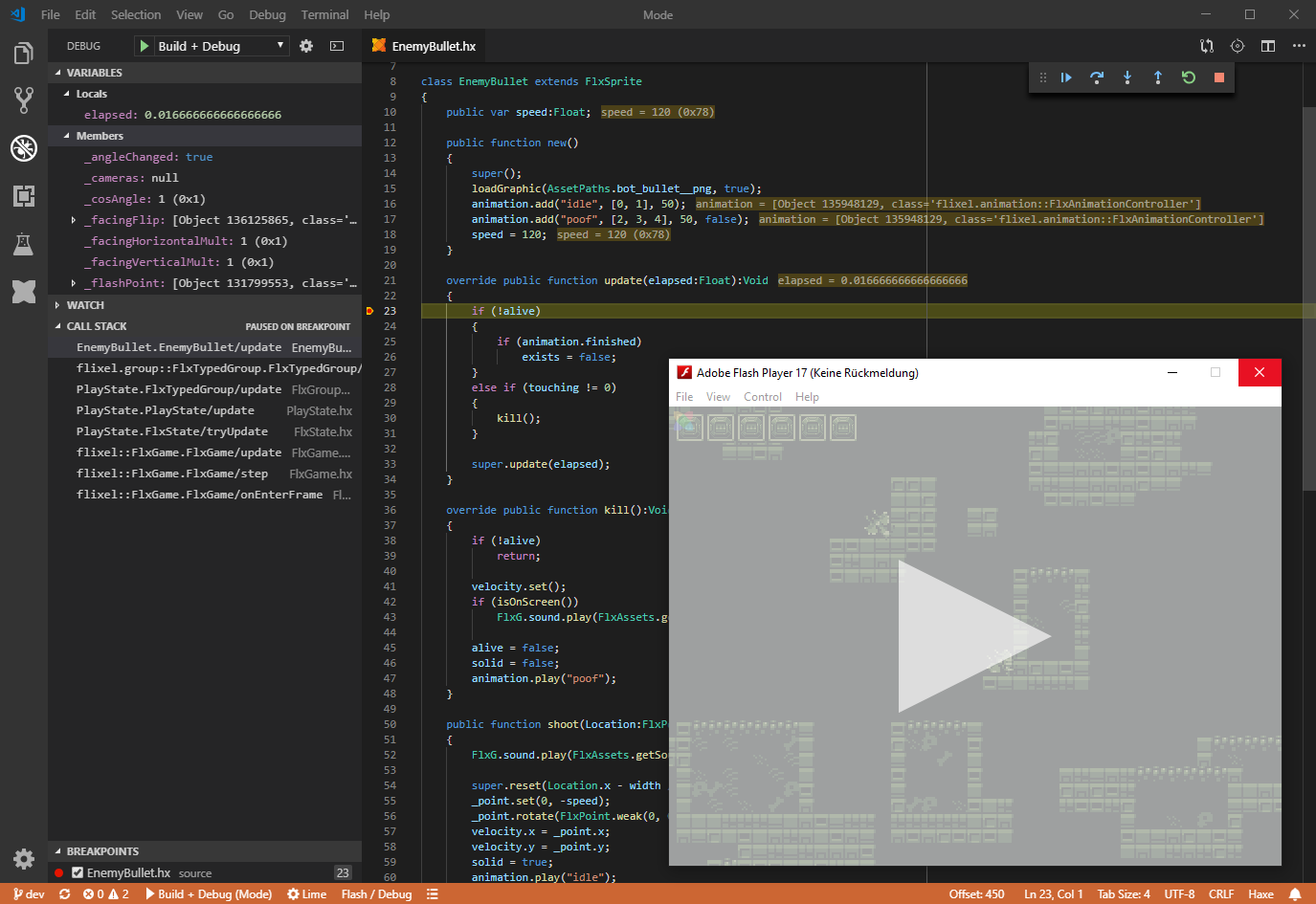Expand the _flashPoint object

pos(74,283)
